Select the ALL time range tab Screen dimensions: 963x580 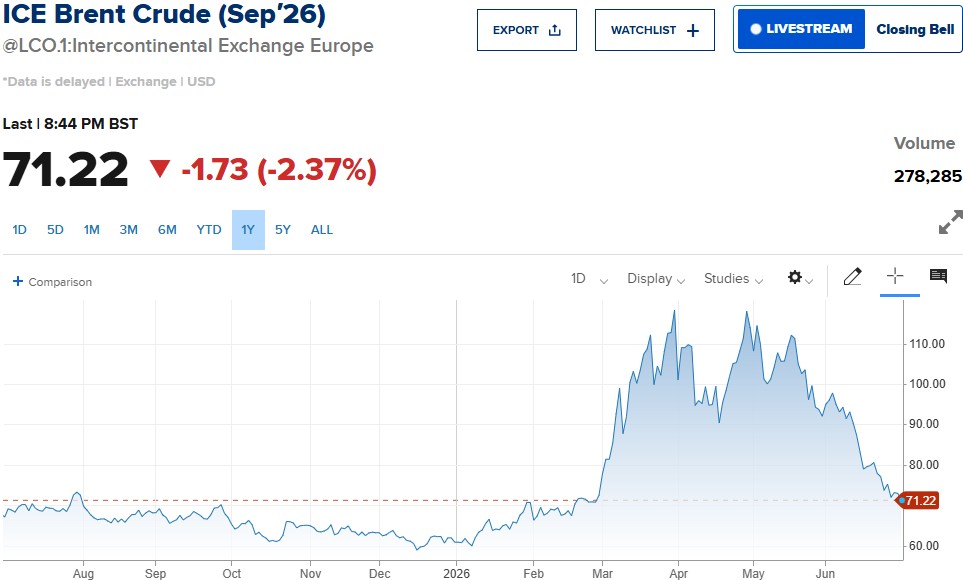(x=322, y=230)
